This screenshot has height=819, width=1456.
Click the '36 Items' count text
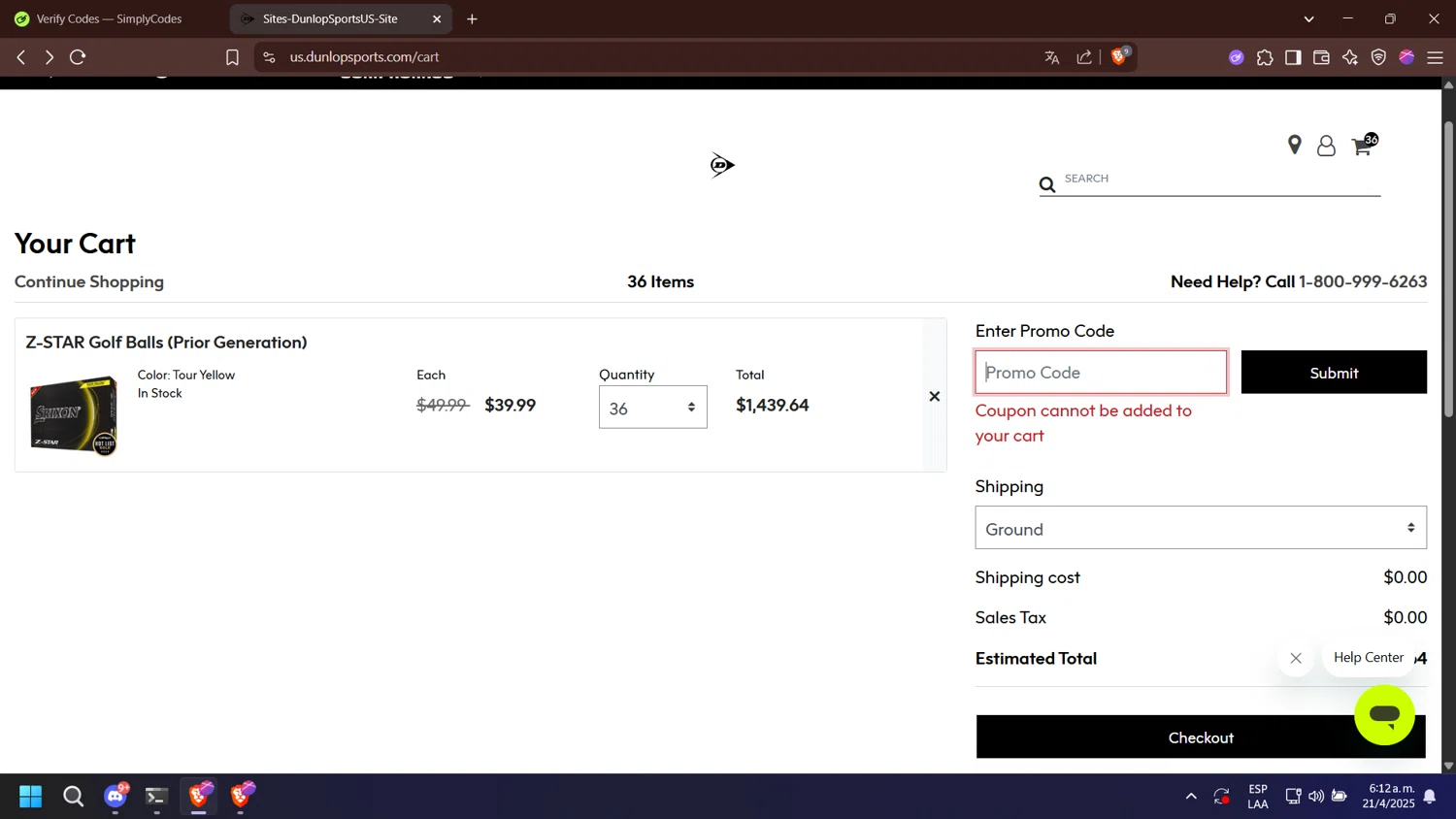(660, 281)
